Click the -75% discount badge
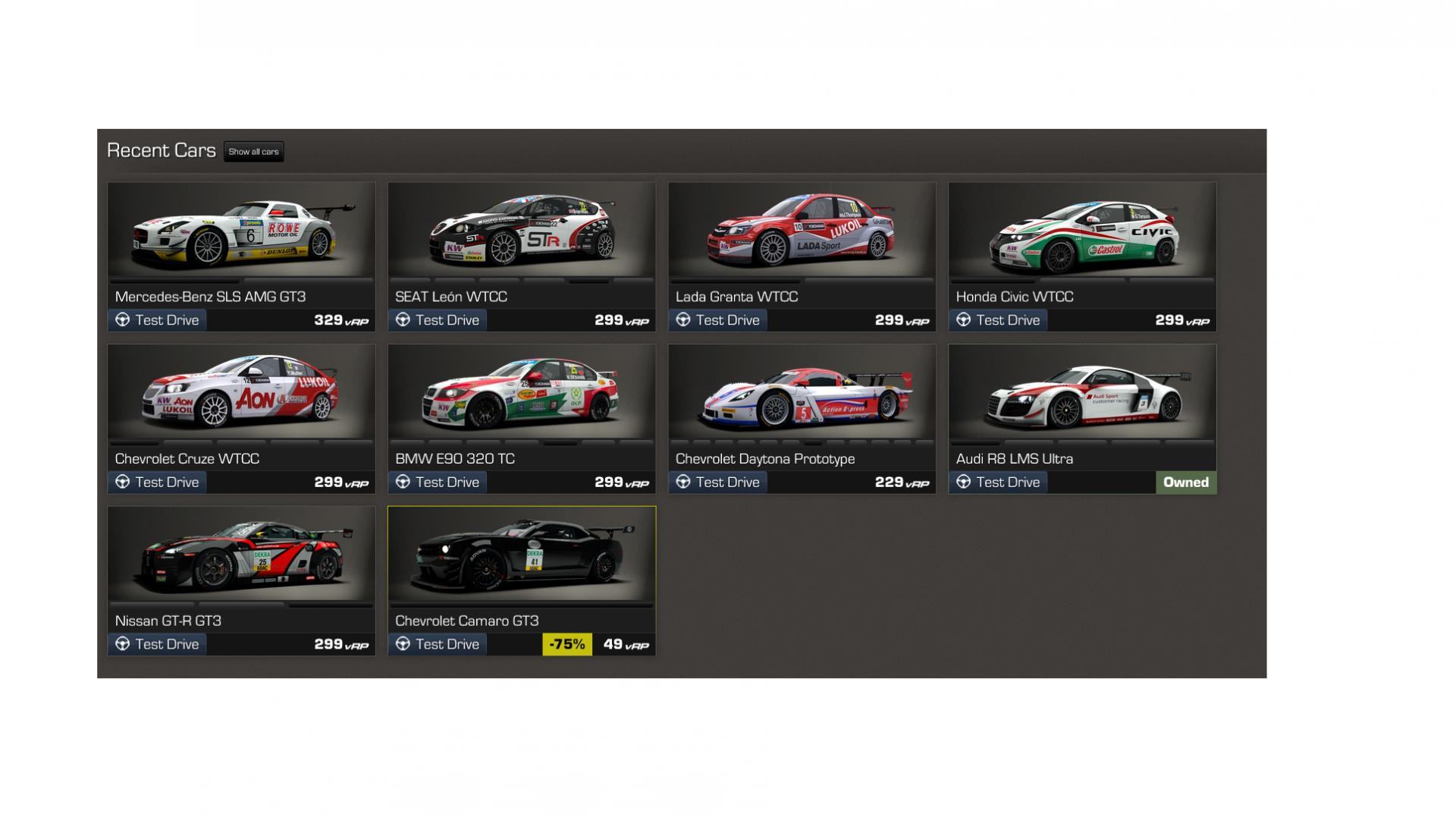The image size is (1456, 814). (x=567, y=644)
